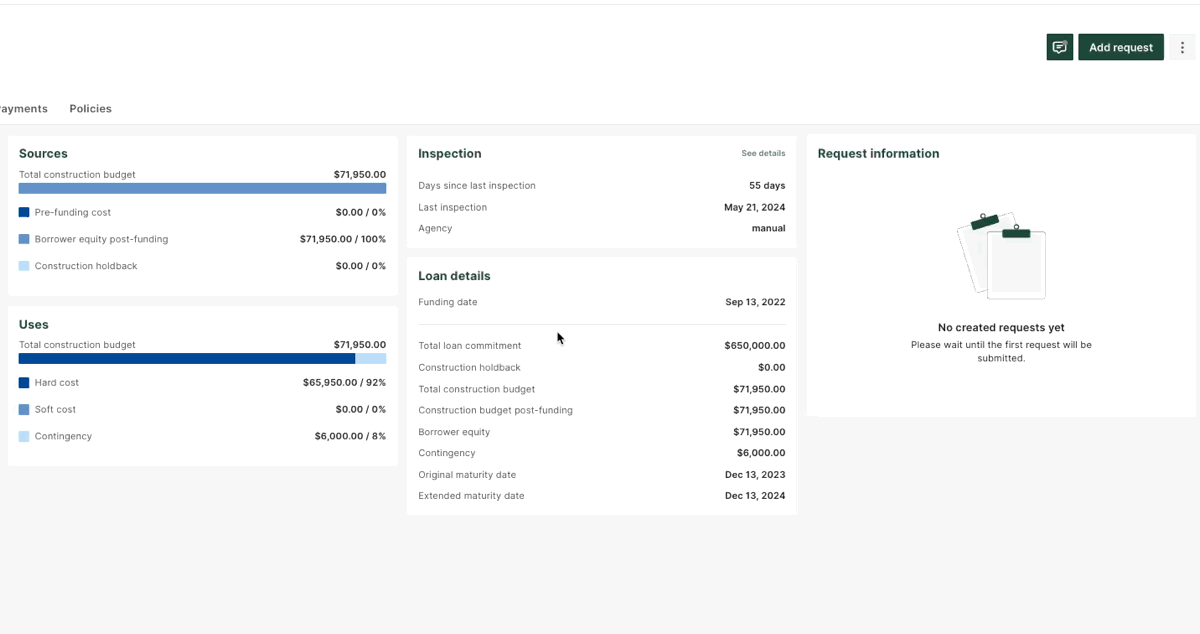Click the Soft cost legend square

[24, 409]
